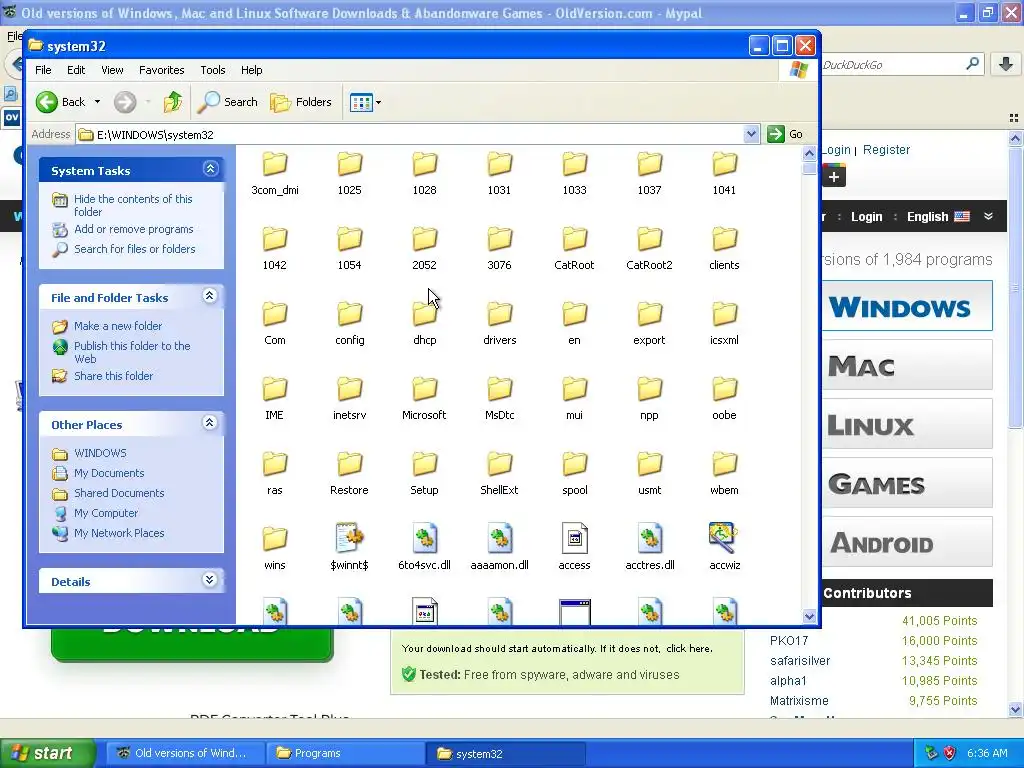1024x768 pixels.
Task: Select the $winnt$ file icon
Action: (x=350, y=539)
